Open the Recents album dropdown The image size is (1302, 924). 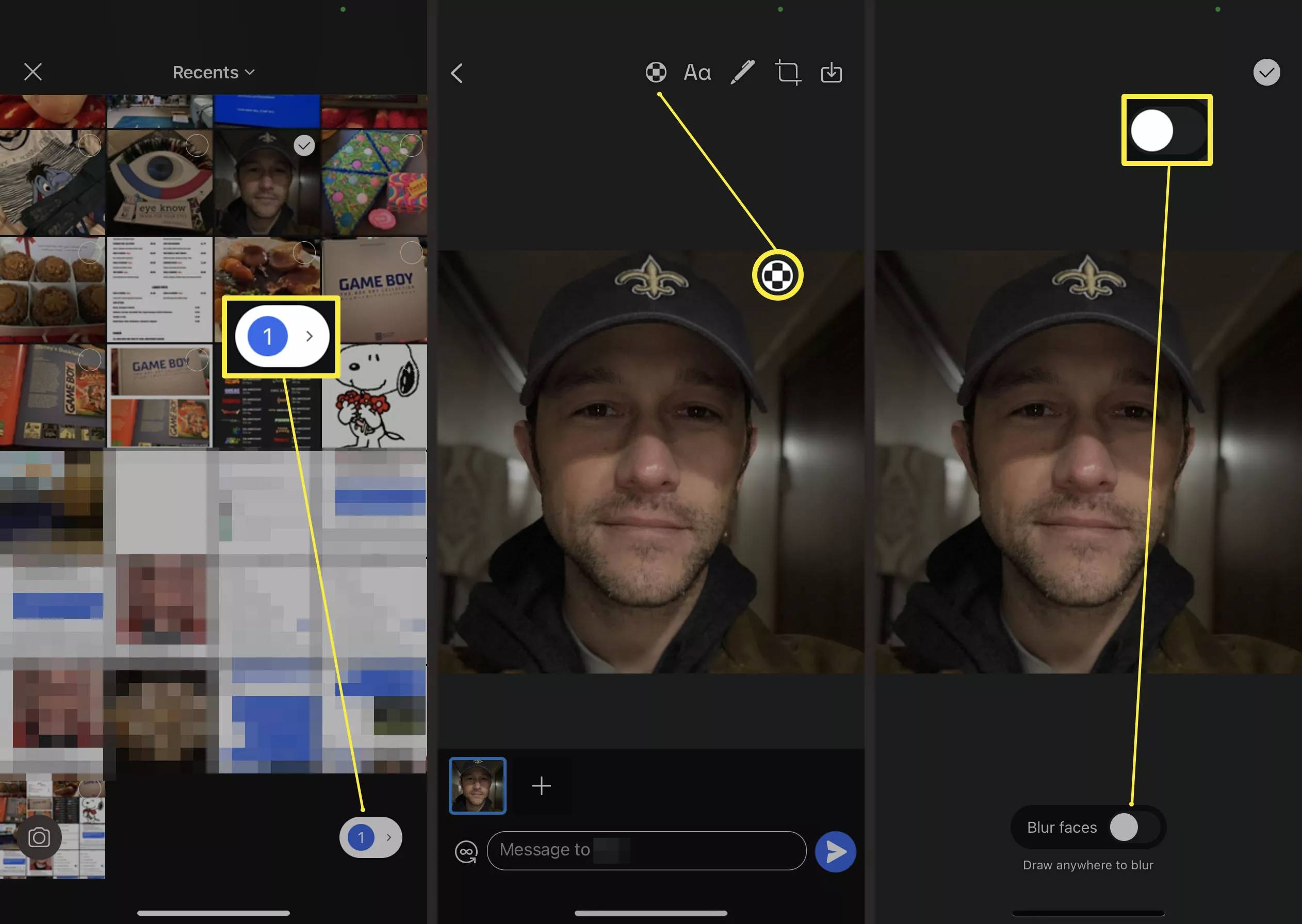click(x=214, y=72)
